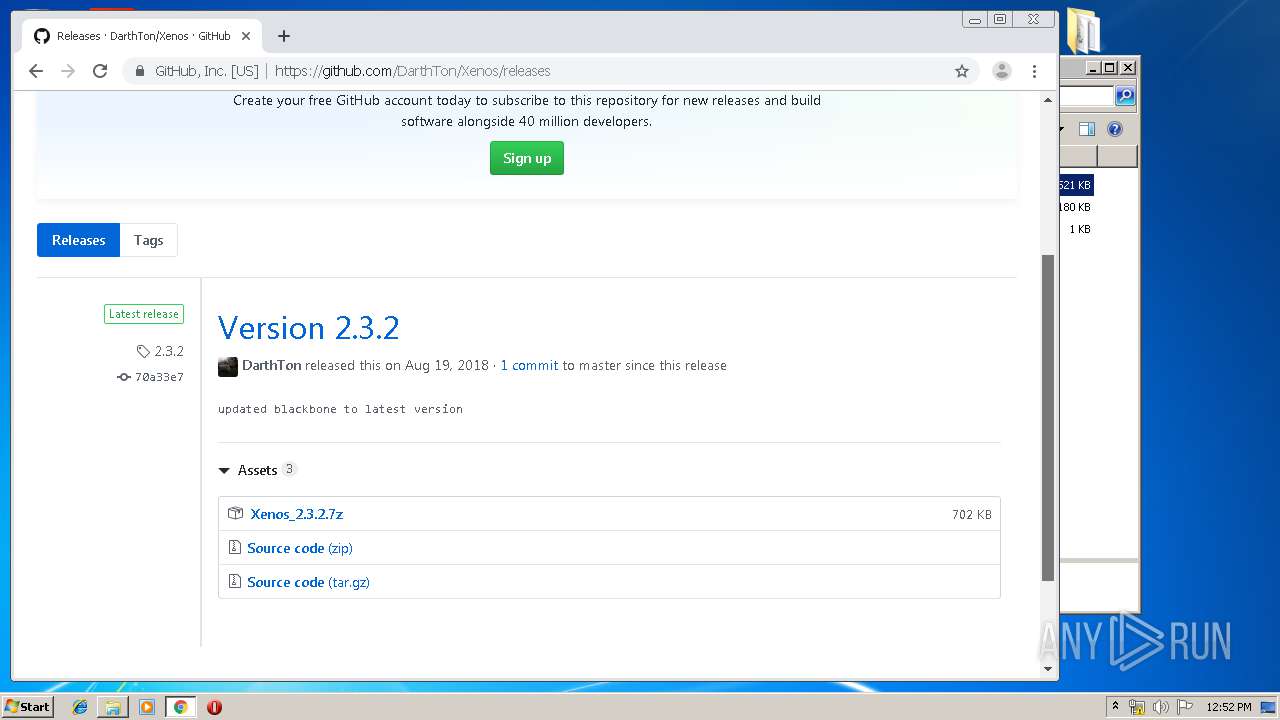Screen dimensions: 1280x720
Task: Close the Releases · DarthTon/Xenos tab
Action: (246, 36)
